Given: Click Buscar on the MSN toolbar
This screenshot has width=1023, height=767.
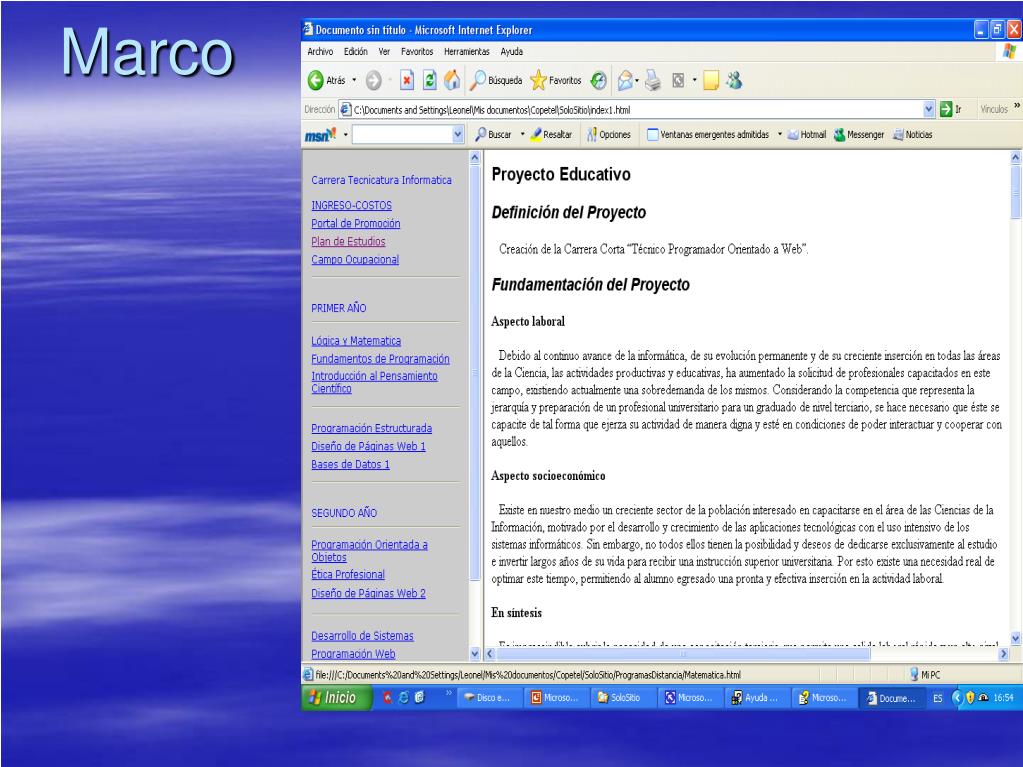Looking at the screenshot, I should coord(493,135).
